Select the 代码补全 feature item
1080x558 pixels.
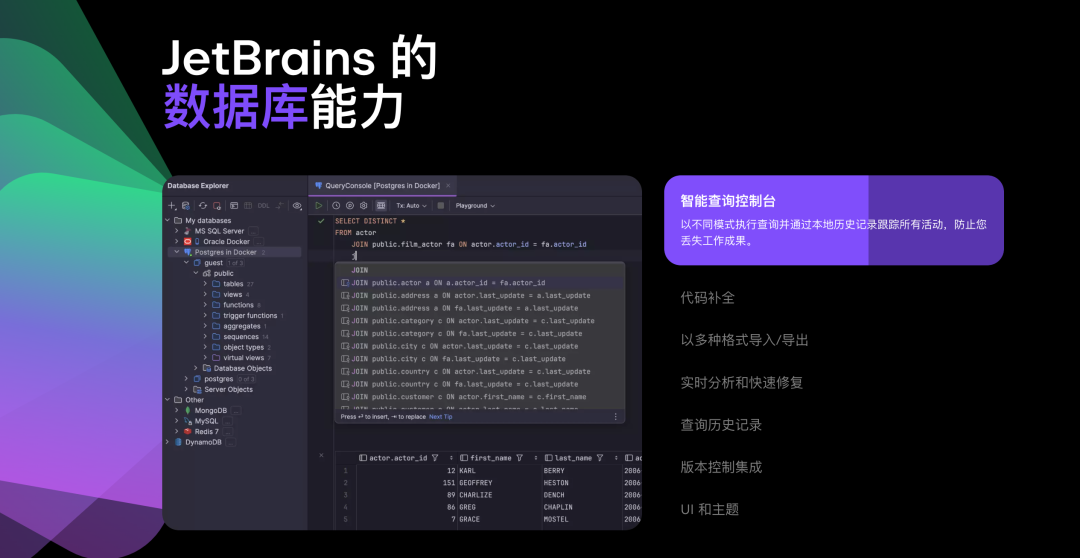tap(707, 298)
